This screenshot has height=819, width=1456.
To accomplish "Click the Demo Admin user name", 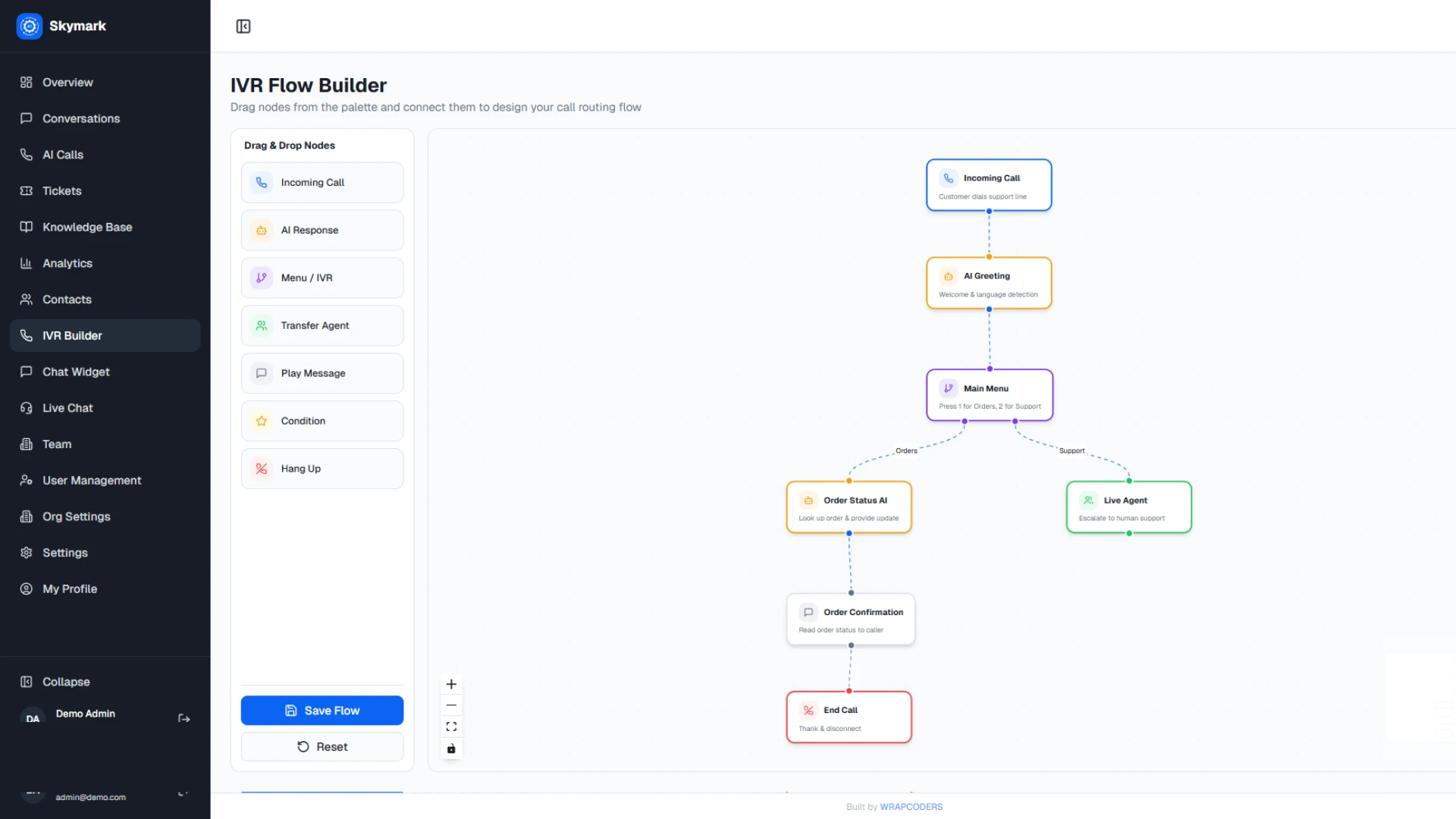I will (x=85, y=714).
